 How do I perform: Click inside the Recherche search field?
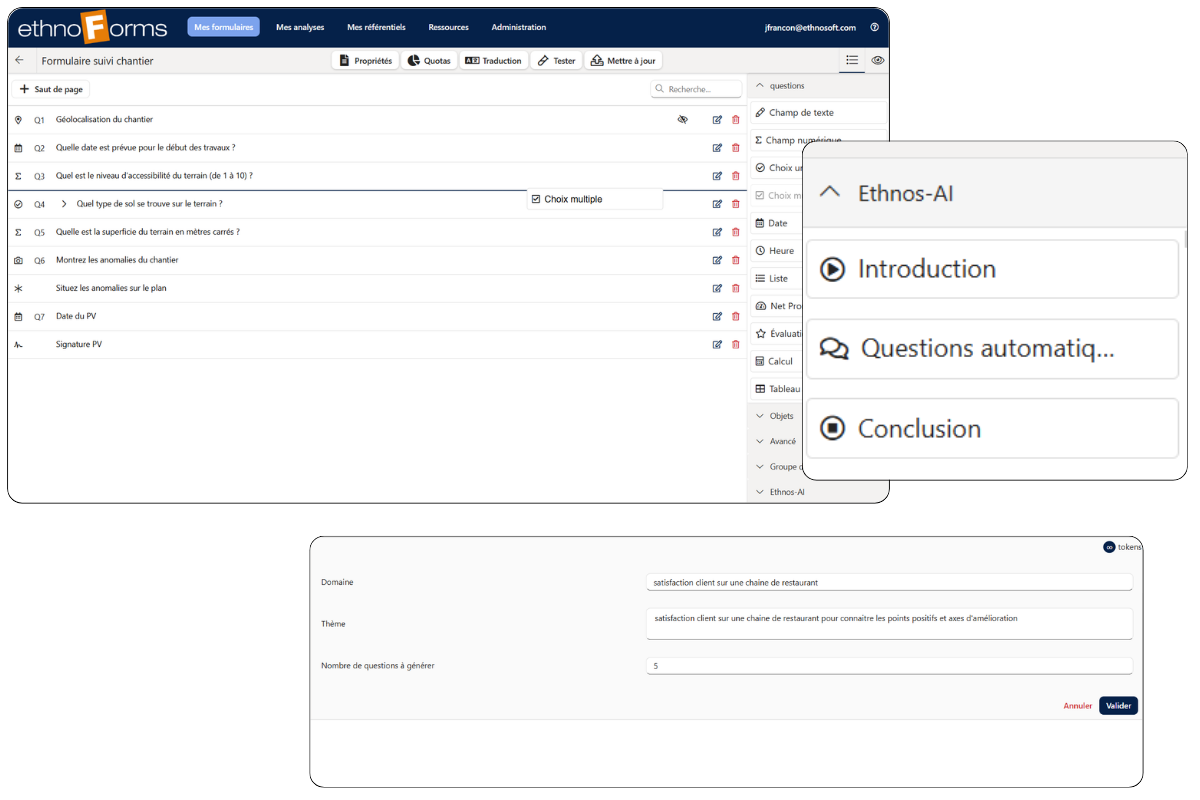697,88
